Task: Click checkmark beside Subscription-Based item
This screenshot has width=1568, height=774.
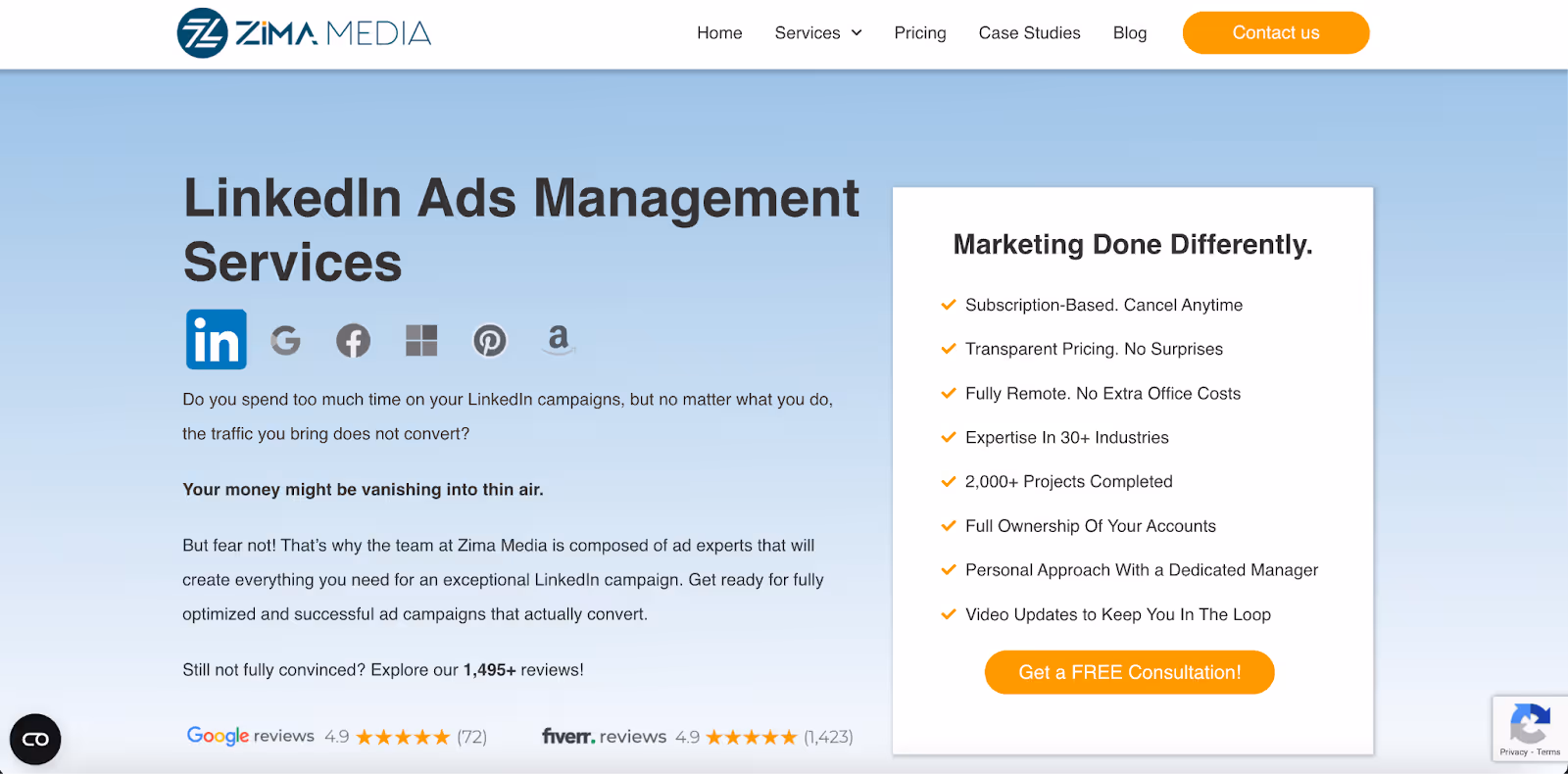Action: [x=949, y=305]
